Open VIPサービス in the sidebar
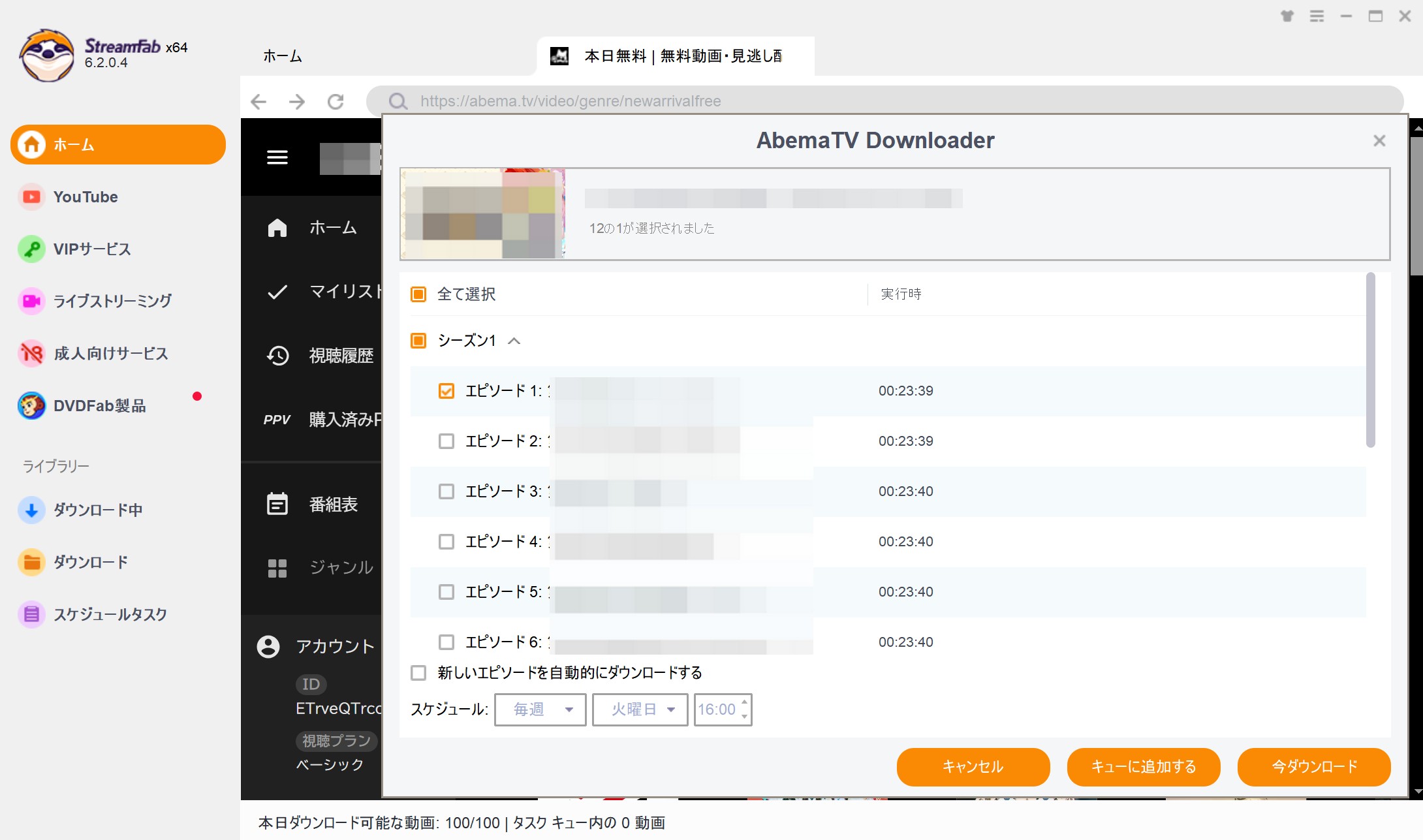 click(x=92, y=249)
